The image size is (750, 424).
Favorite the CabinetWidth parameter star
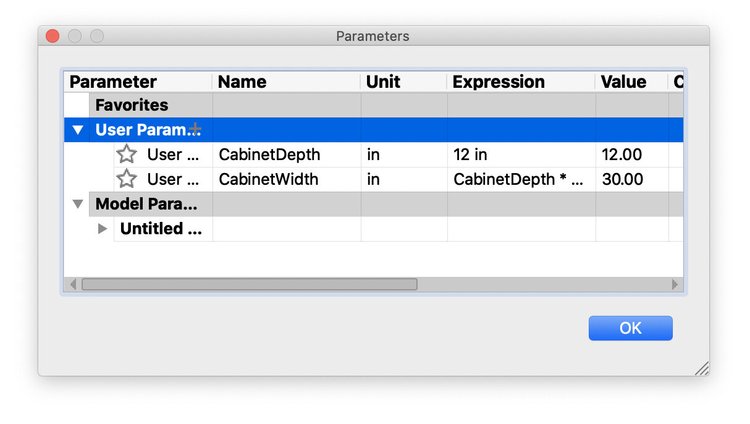point(127,179)
